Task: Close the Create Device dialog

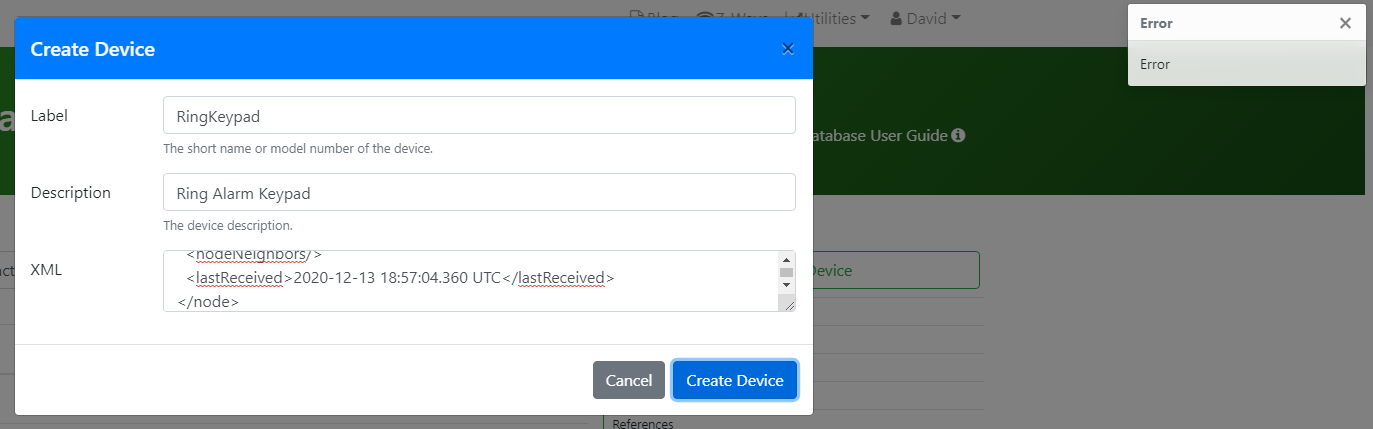Action: coord(788,49)
